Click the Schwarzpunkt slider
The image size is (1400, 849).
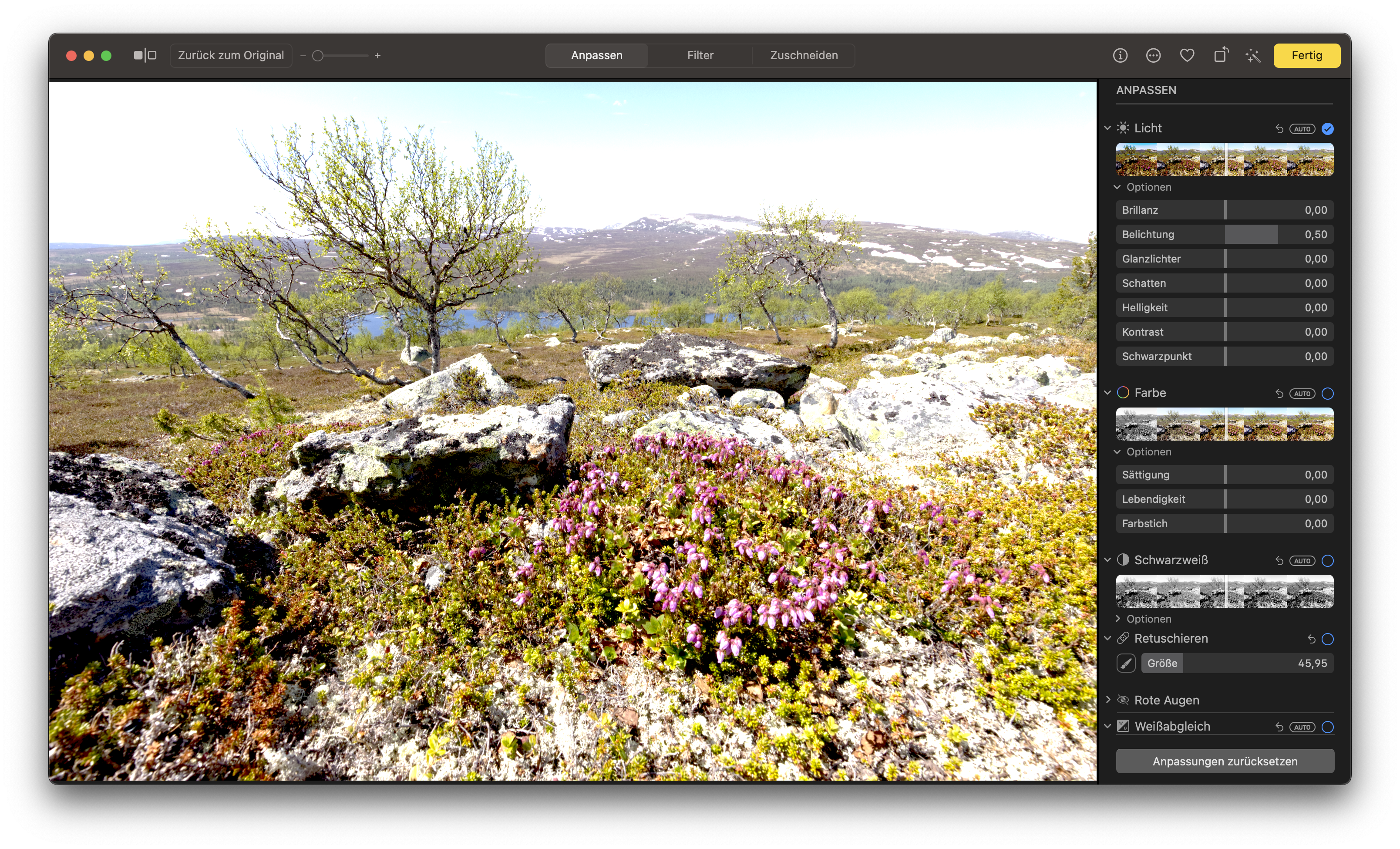(x=1225, y=356)
